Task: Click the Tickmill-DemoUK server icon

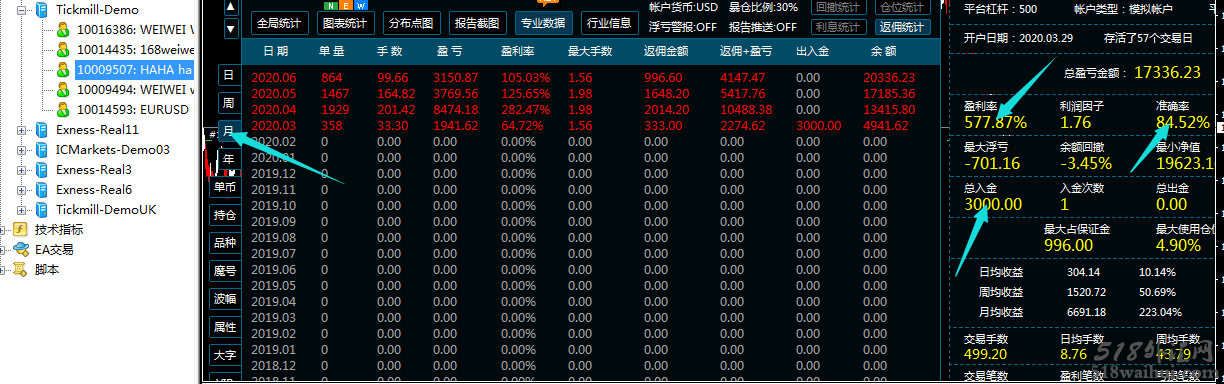Action: [x=42, y=210]
